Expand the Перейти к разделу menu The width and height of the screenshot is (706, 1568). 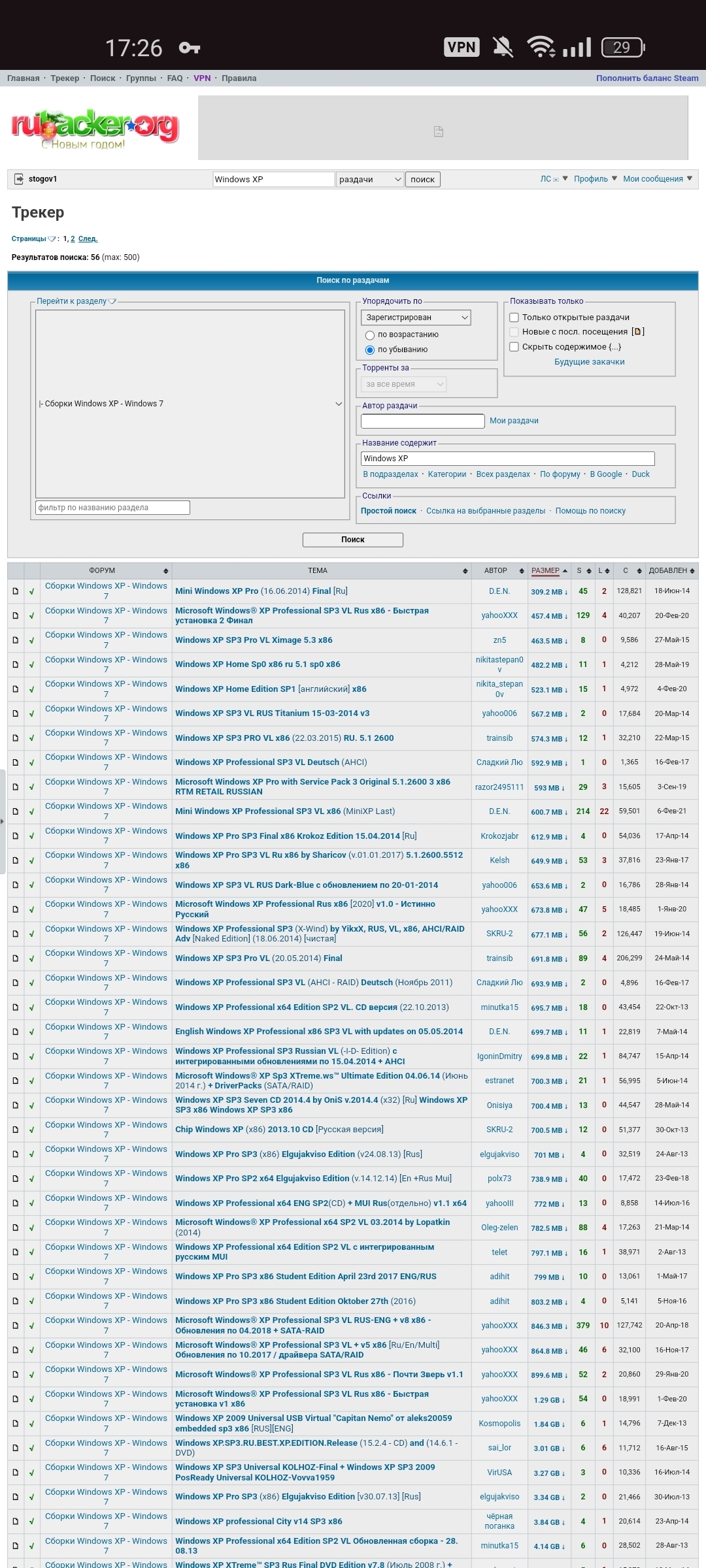(112, 301)
